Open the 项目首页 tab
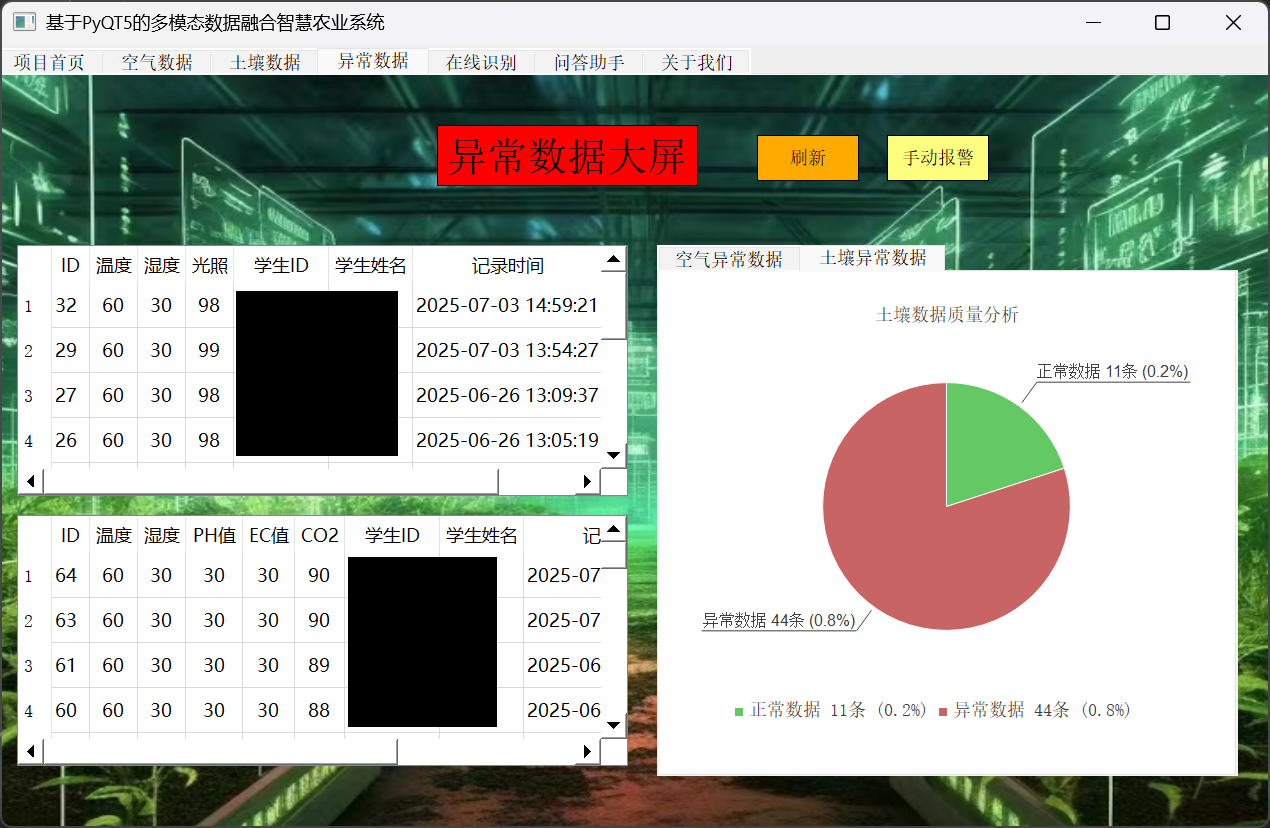This screenshot has width=1270, height=828. [49, 62]
